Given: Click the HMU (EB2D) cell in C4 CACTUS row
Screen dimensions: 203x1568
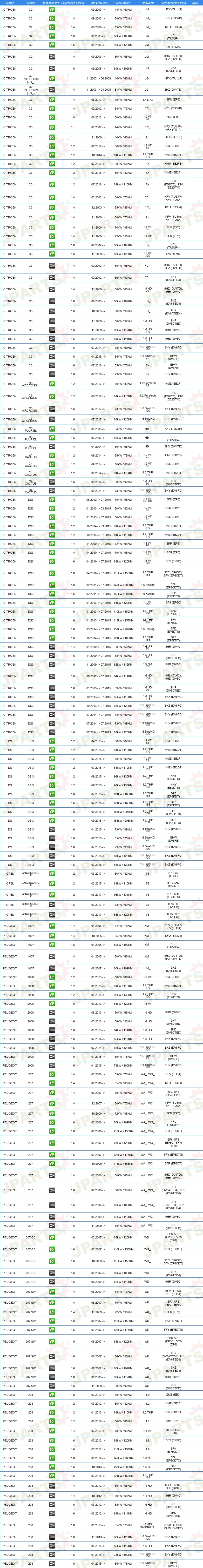Looking at the screenshot, I should (x=174, y=455).
